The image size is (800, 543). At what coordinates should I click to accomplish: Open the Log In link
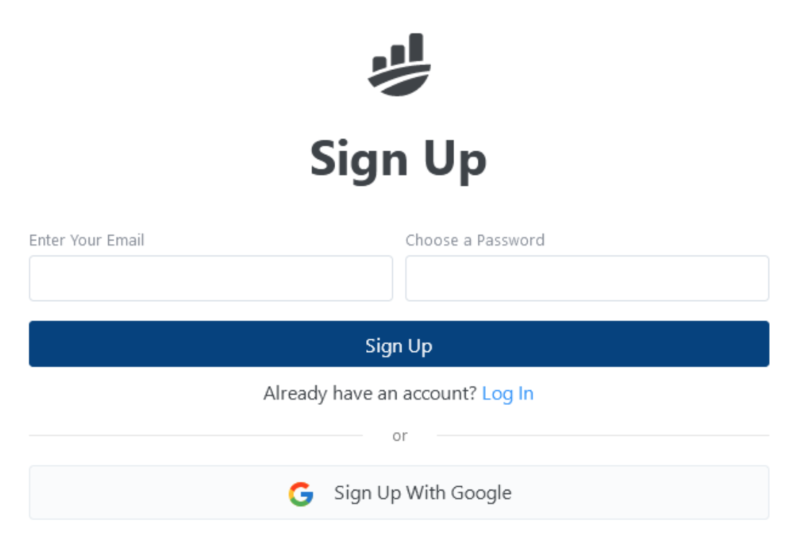pyautogui.click(x=508, y=393)
